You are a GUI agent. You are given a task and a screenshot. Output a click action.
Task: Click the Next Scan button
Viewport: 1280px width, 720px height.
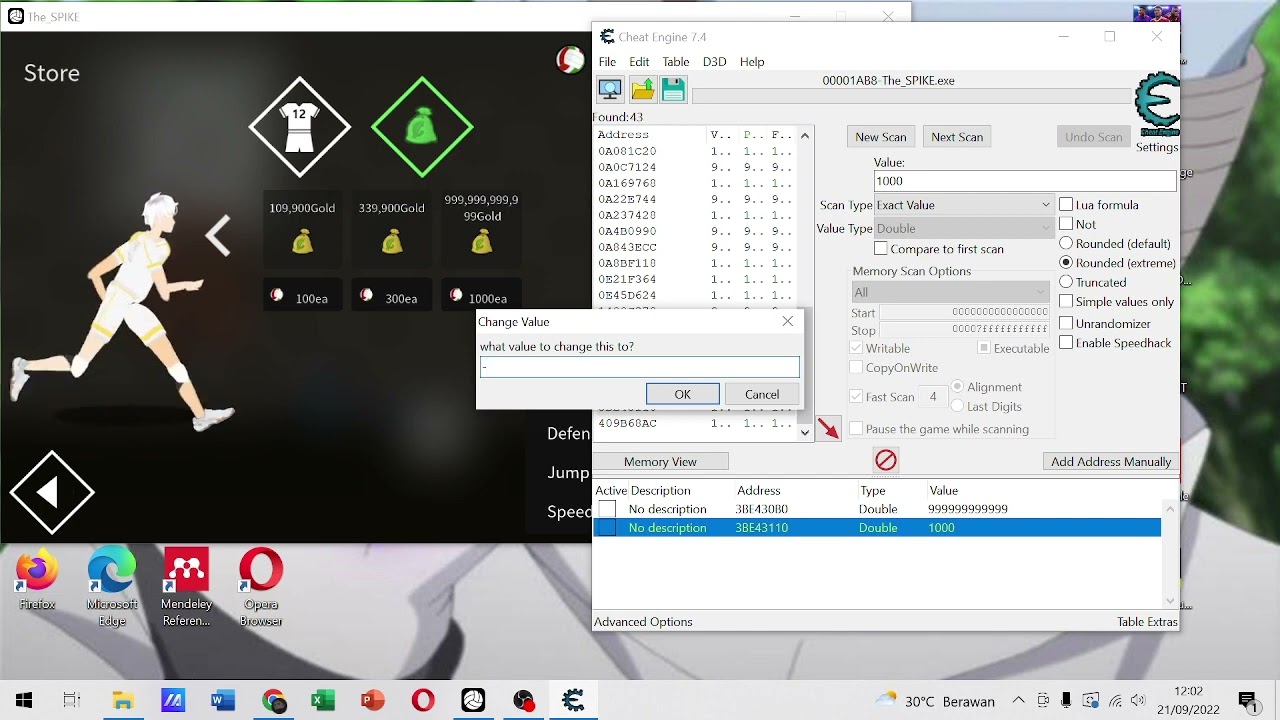click(957, 137)
